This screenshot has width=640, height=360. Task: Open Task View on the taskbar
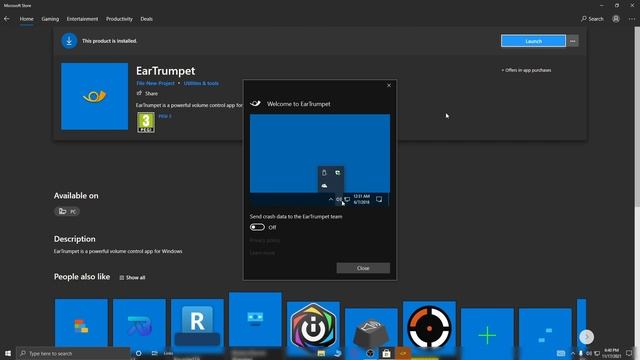coord(154,353)
